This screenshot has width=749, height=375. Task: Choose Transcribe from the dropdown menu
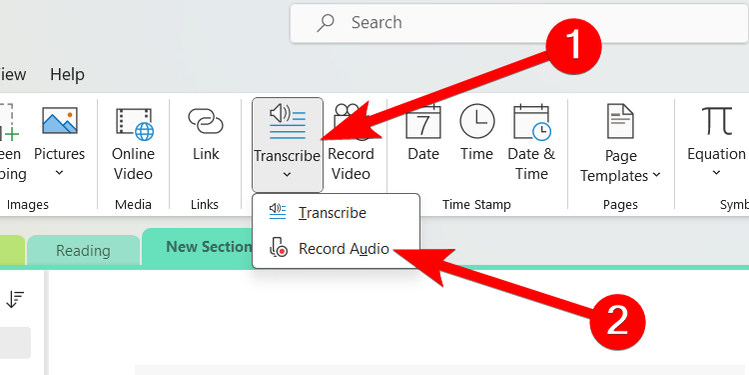[x=336, y=213]
